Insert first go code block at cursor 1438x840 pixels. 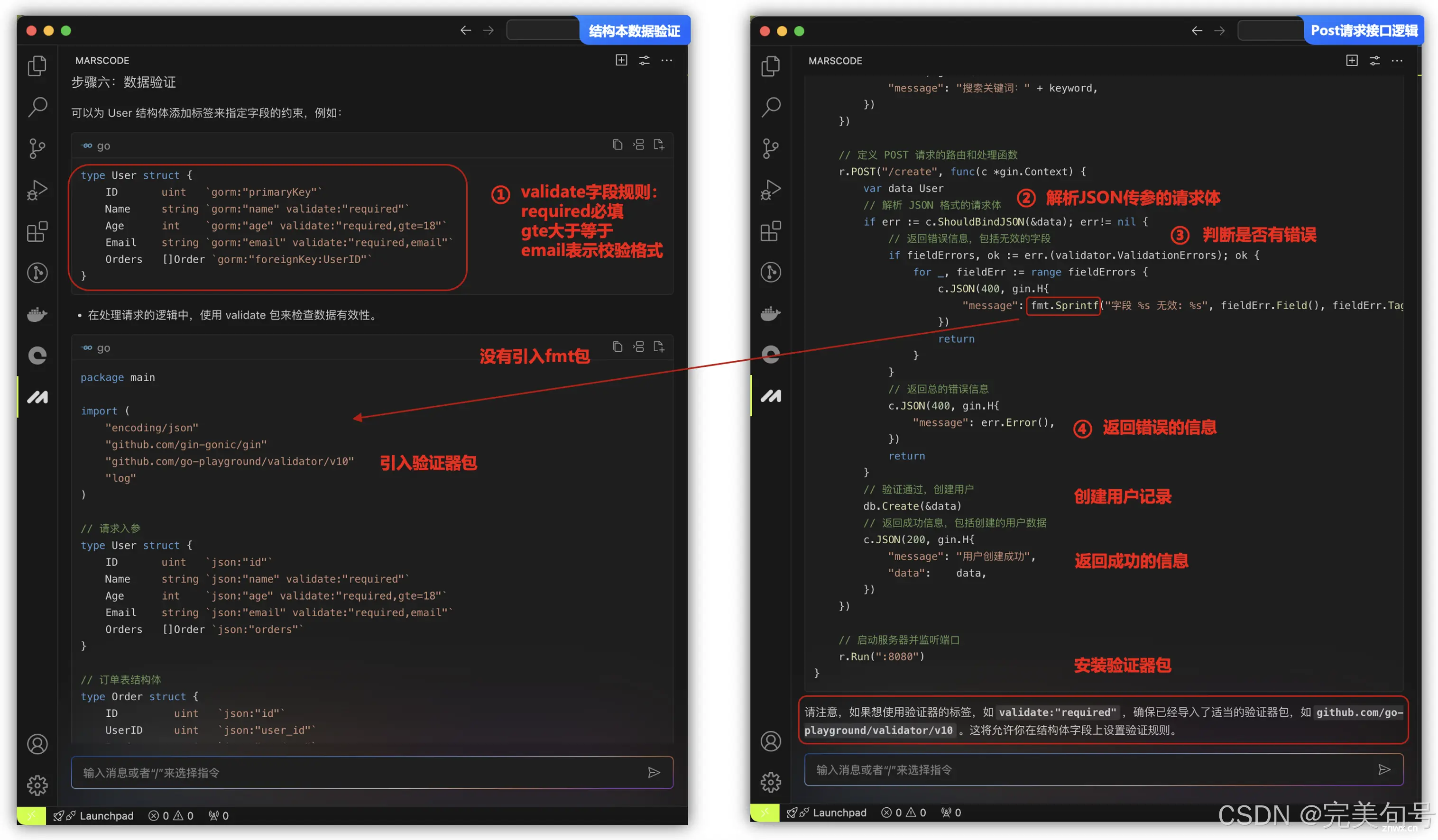pos(638,145)
